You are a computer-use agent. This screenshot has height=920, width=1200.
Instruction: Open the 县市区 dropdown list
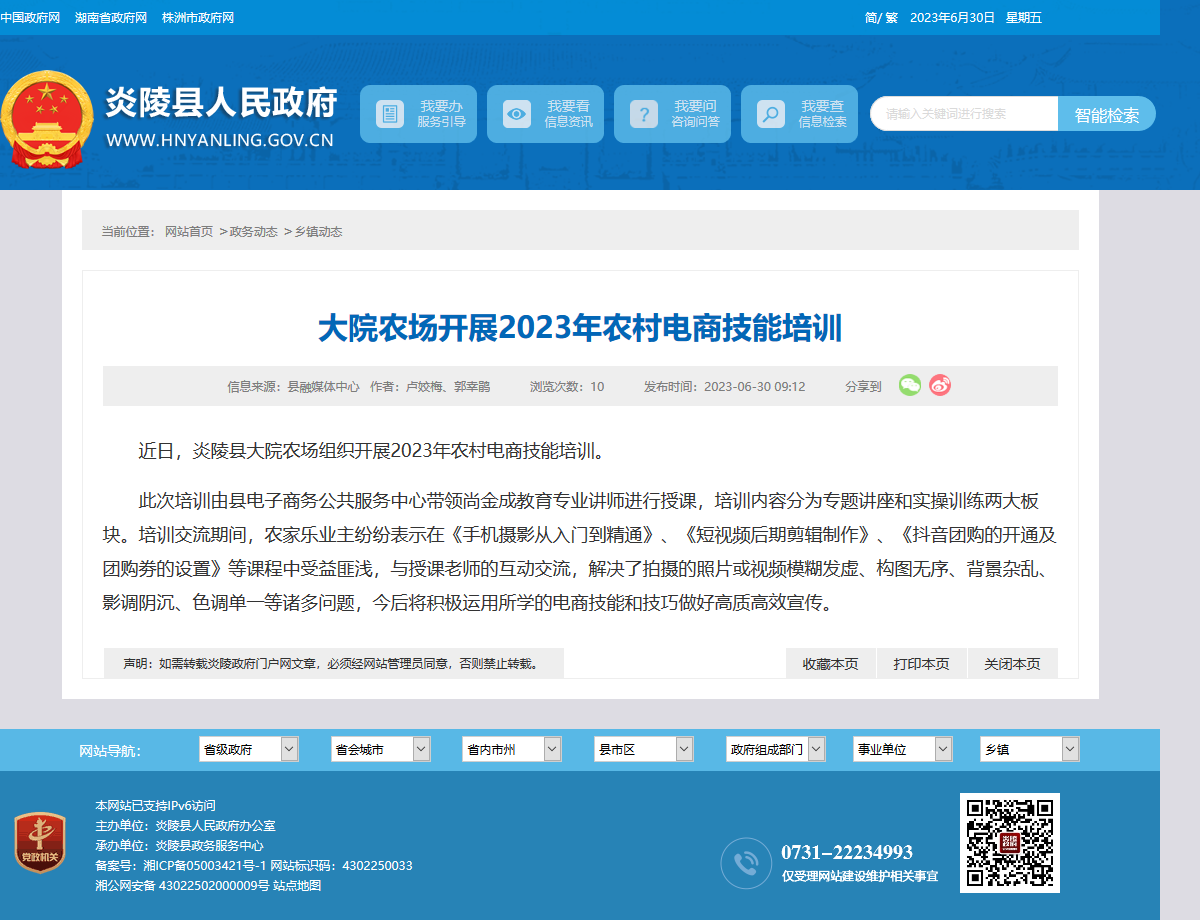tap(644, 749)
